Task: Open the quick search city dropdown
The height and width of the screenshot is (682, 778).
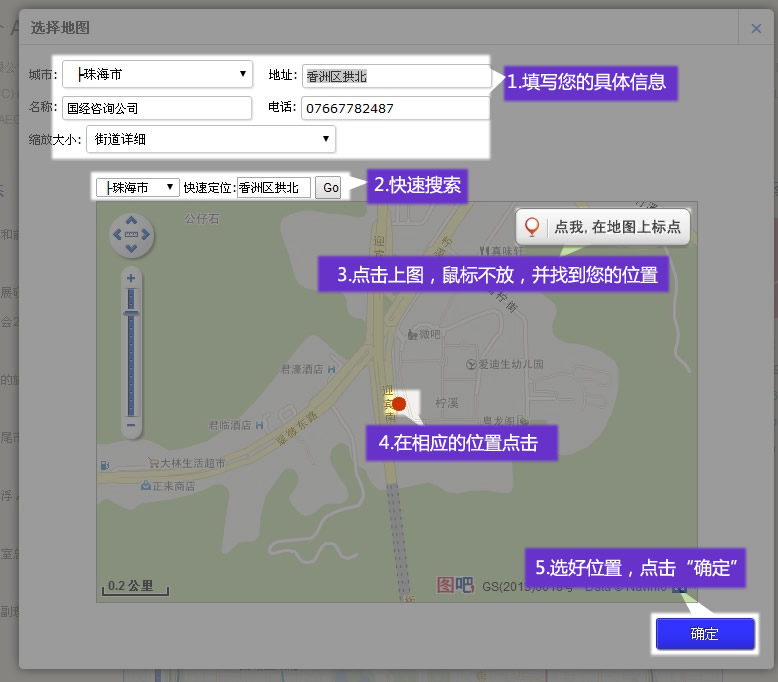Action: point(137,187)
